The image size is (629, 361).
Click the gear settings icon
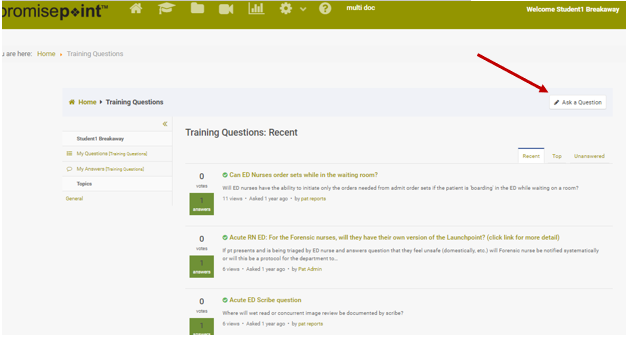286,8
